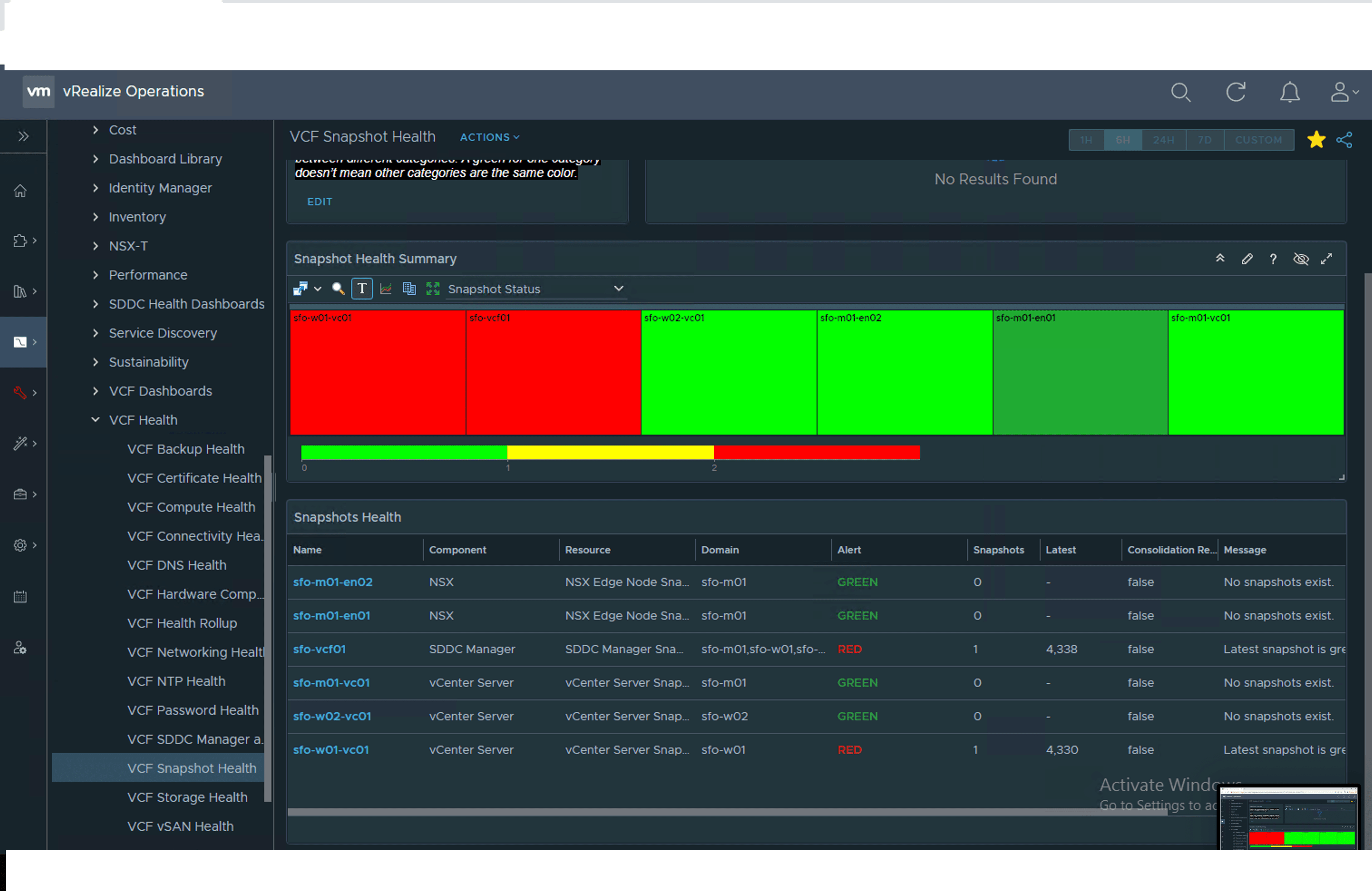
Task: Click the refresh icon in header
Action: pyautogui.click(x=1235, y=92)
